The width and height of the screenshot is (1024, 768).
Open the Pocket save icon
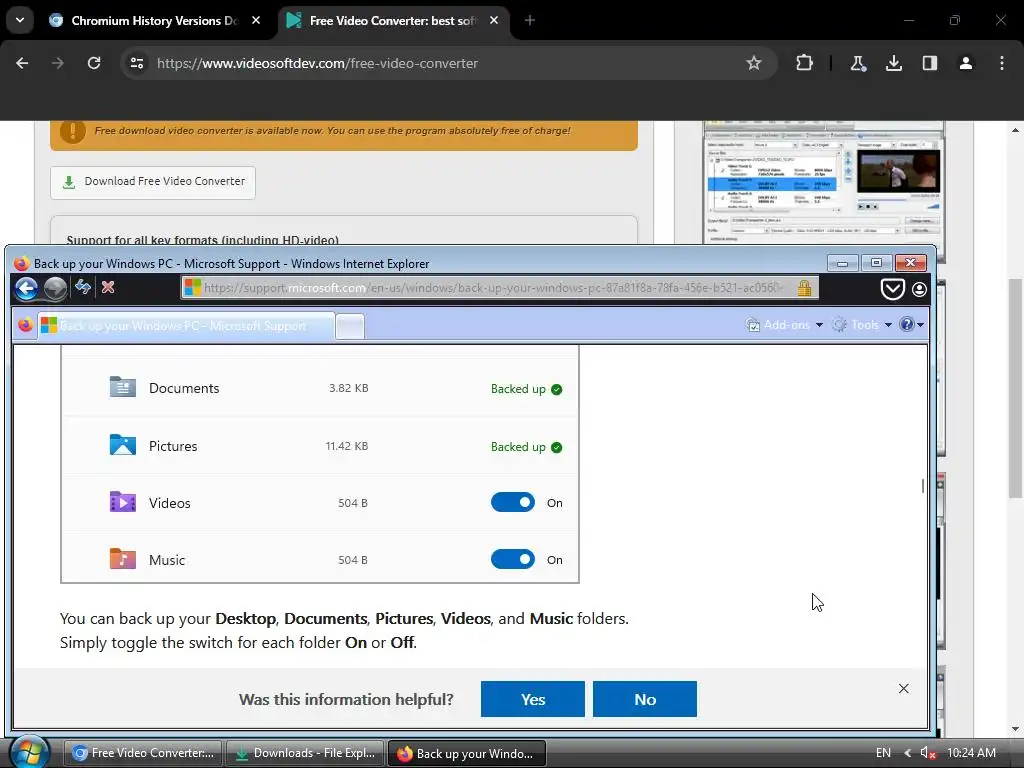892,289
